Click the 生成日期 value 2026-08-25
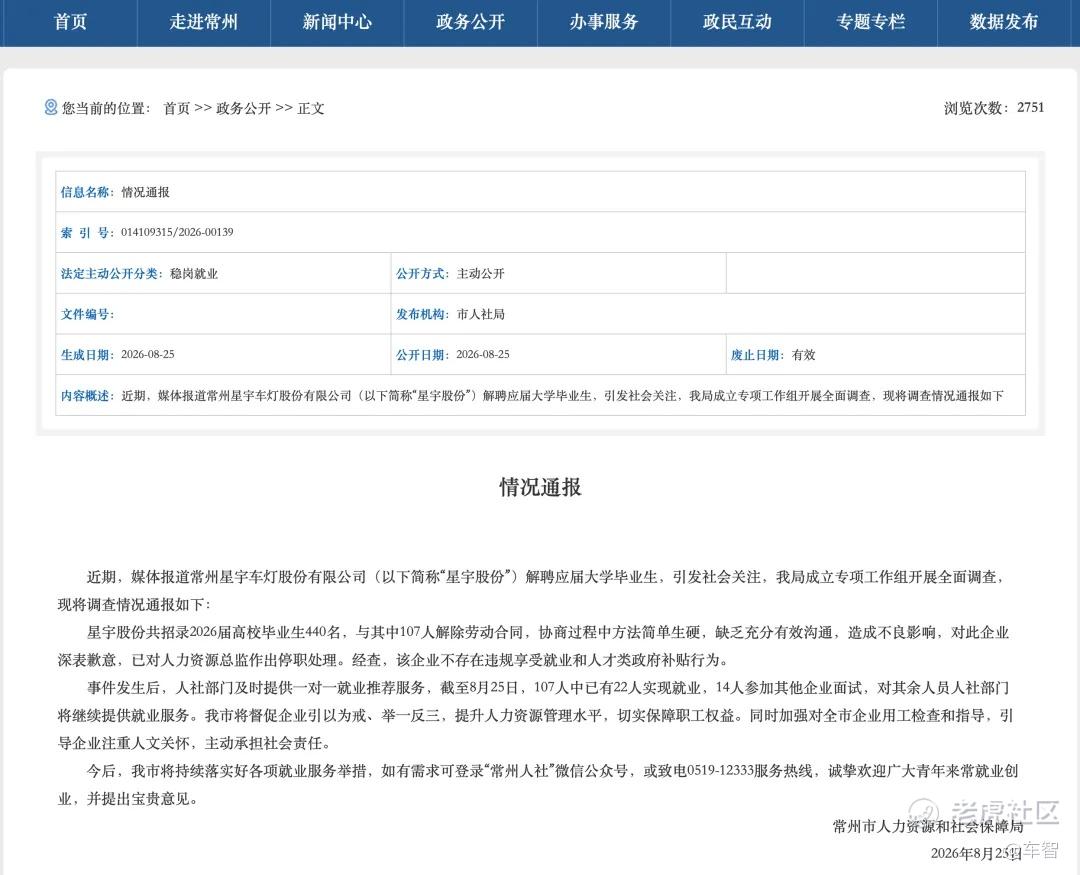Image resolution: width=1080 pixels, height=875 pixels. [148, 354]
